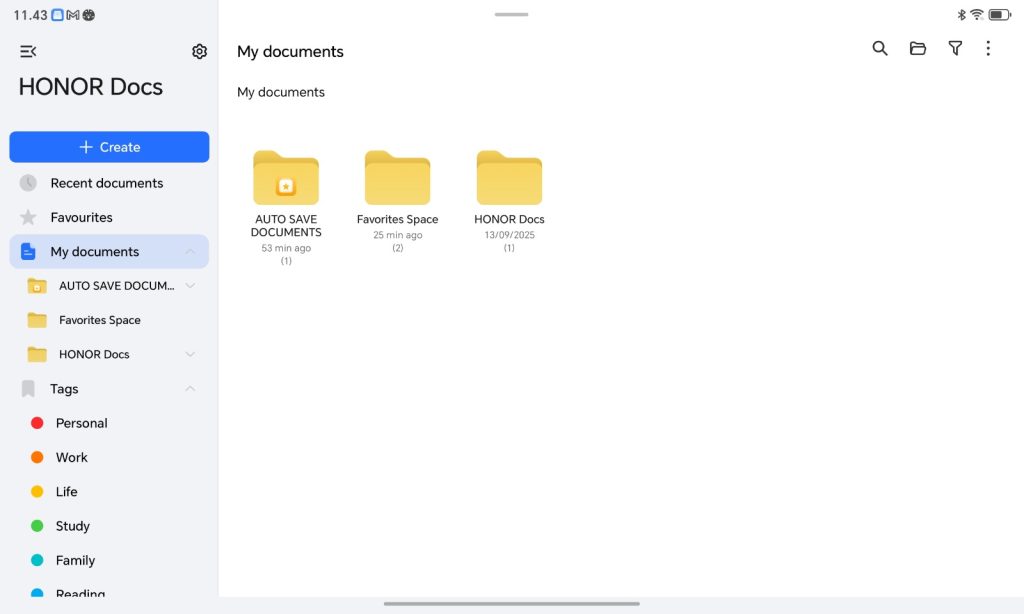This screenshot has height=614, width=1024.
Task: Expand the AUTO SAVE DOCUM... sidebar chevron
Action: (x=190, y=286)
